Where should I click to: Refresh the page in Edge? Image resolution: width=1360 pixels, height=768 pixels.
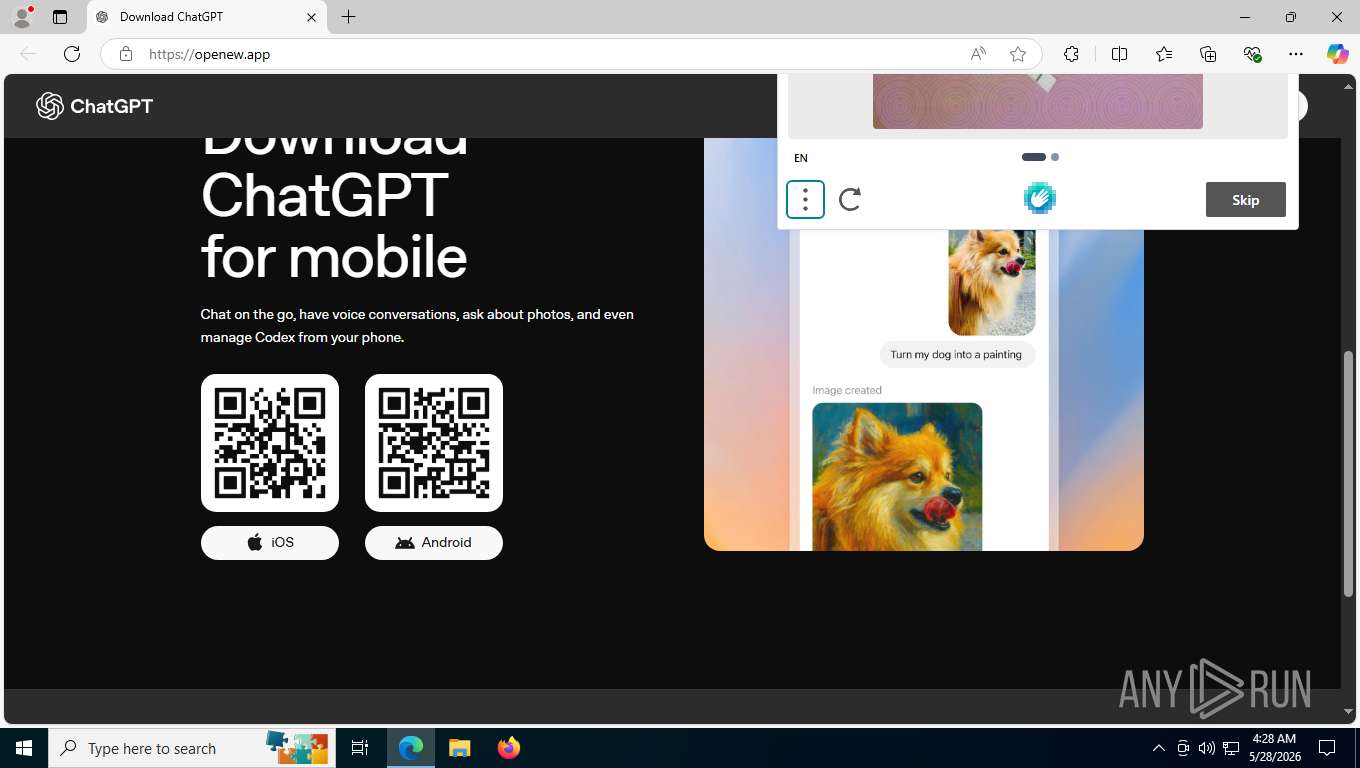coord(72,54)
